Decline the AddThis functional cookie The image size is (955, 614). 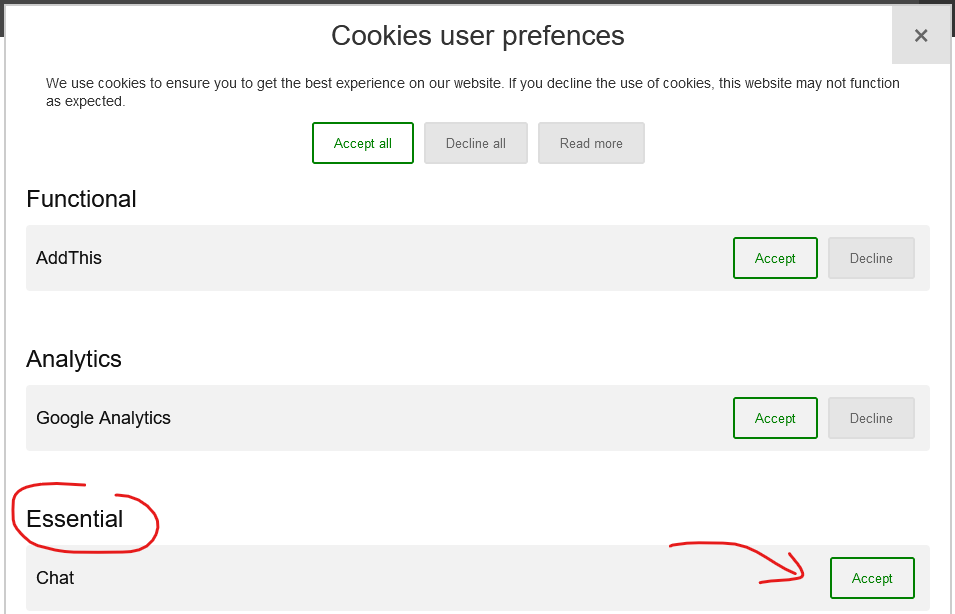[x=871, y=258]
